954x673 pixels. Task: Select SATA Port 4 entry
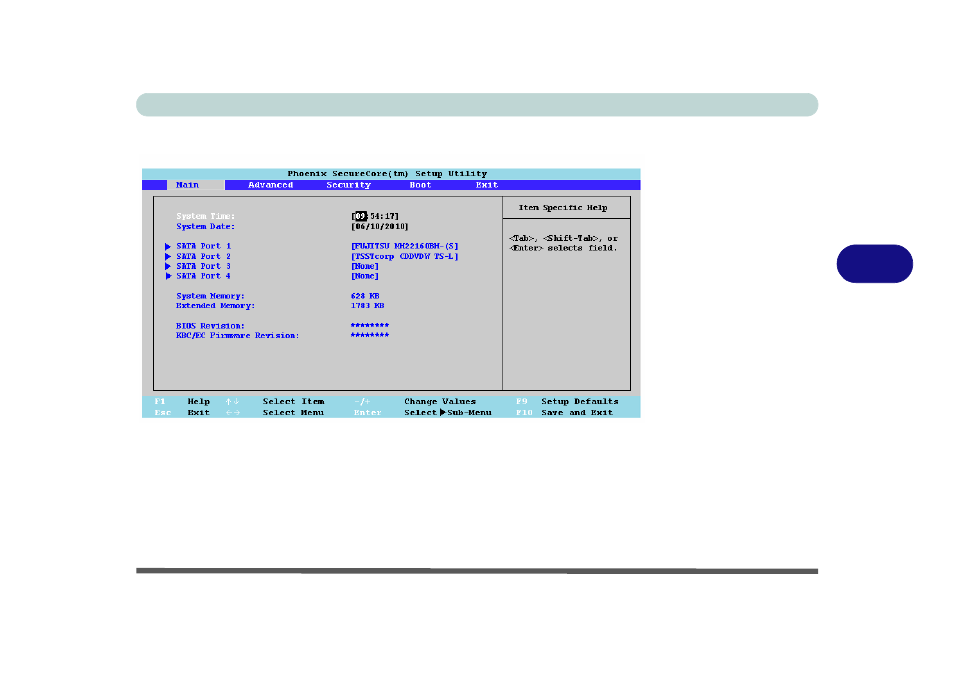coord(203,276)
